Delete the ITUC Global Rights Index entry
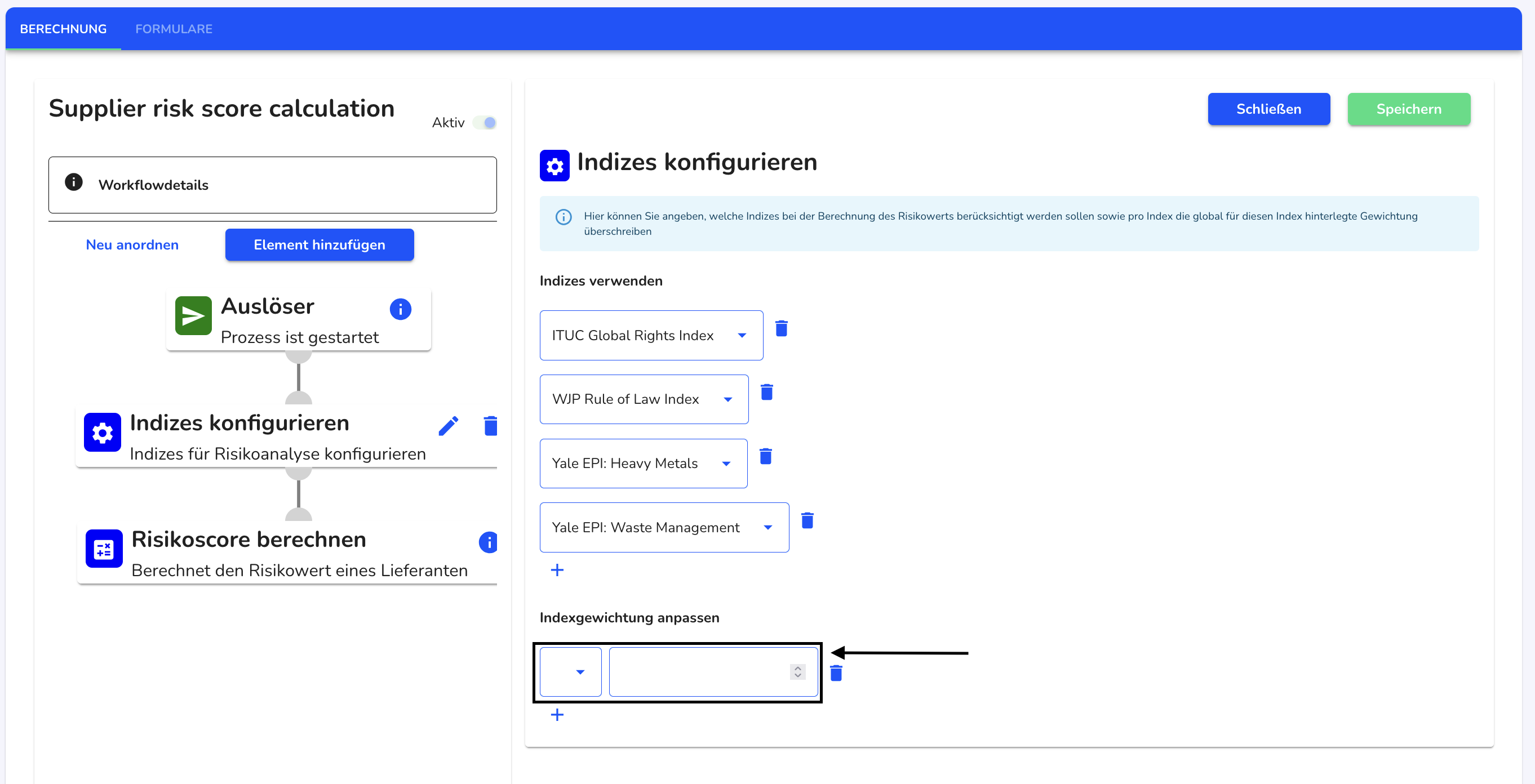The height and width of the screenshot is (784, 1535). point(781,328)
